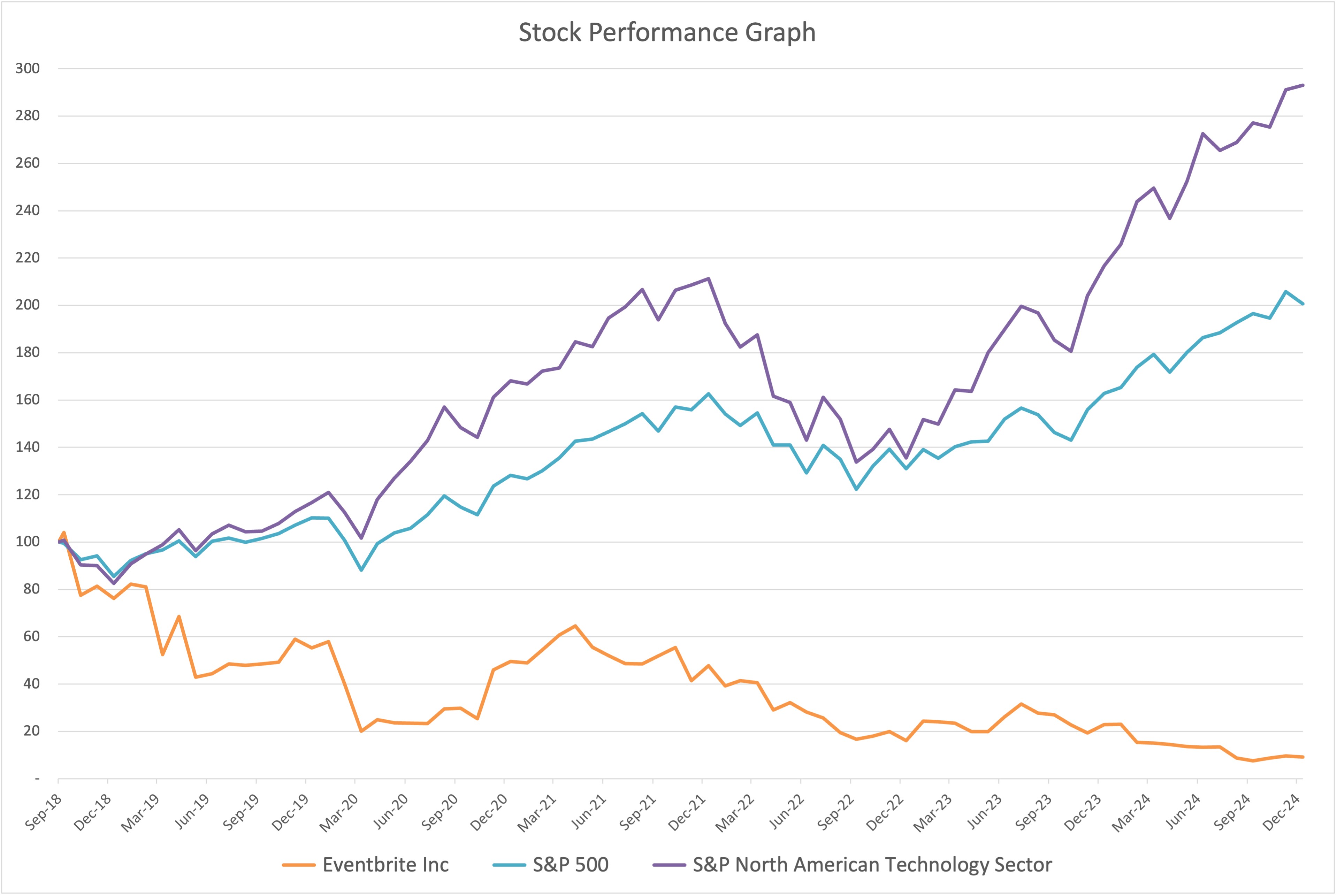Click the teal S&P 500 line's final endpoint

[1302, 304]
